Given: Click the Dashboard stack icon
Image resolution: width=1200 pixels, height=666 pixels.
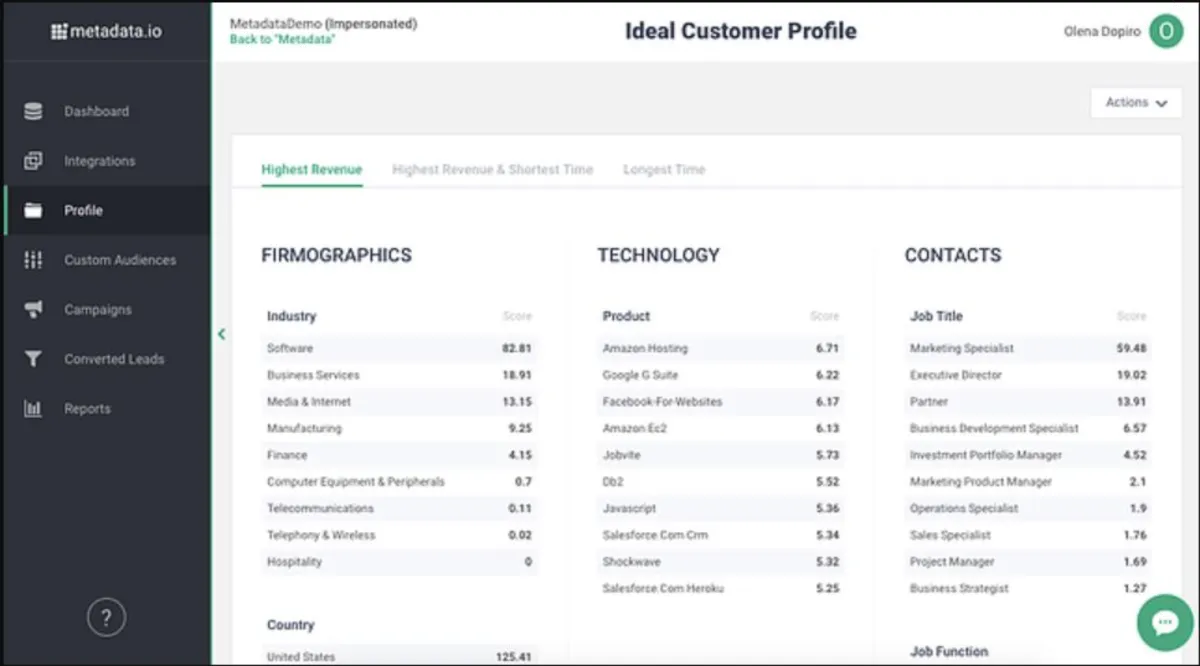Looking at the screenshot, I should 33,112.
